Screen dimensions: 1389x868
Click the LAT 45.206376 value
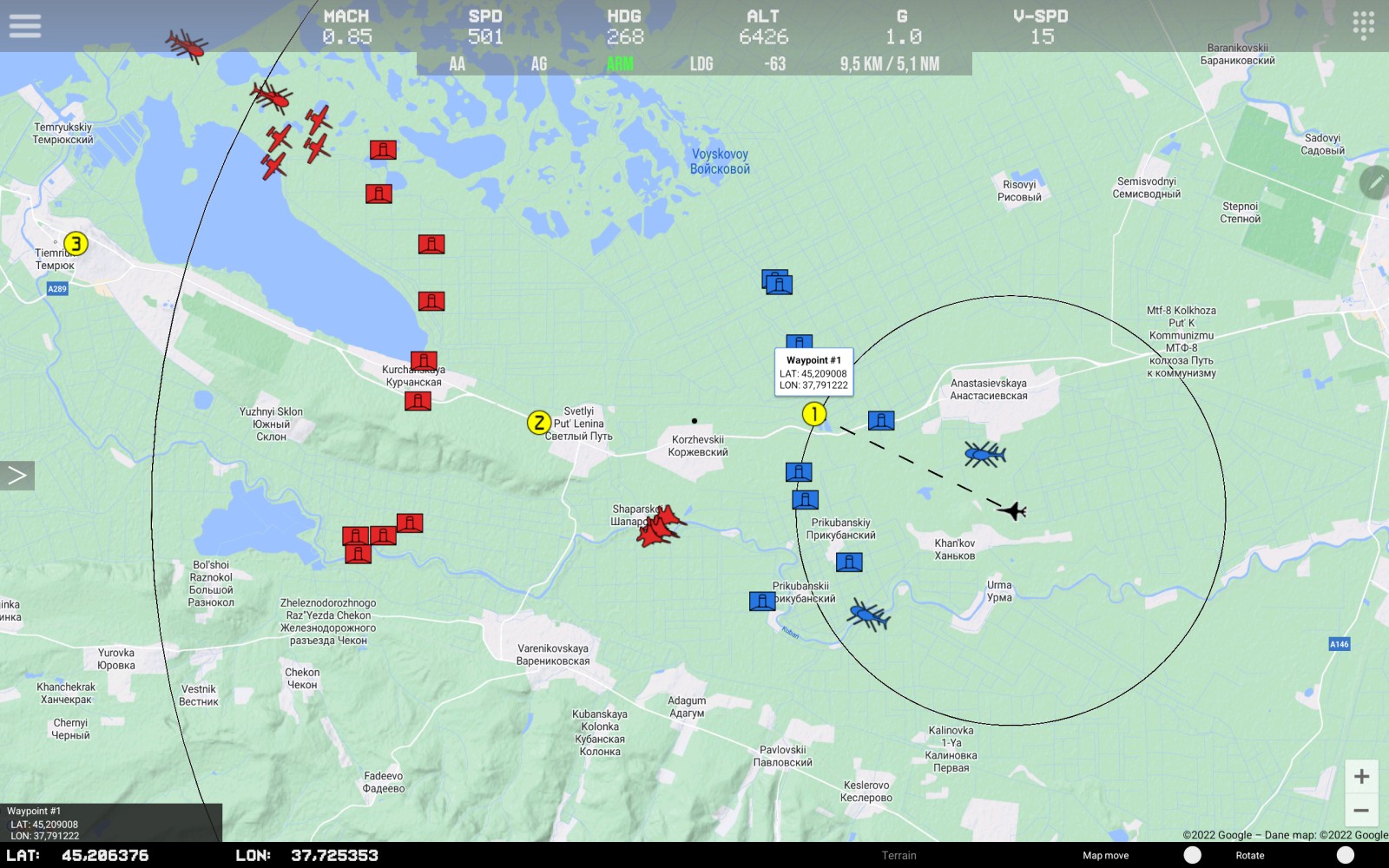(x=105, y=855)
